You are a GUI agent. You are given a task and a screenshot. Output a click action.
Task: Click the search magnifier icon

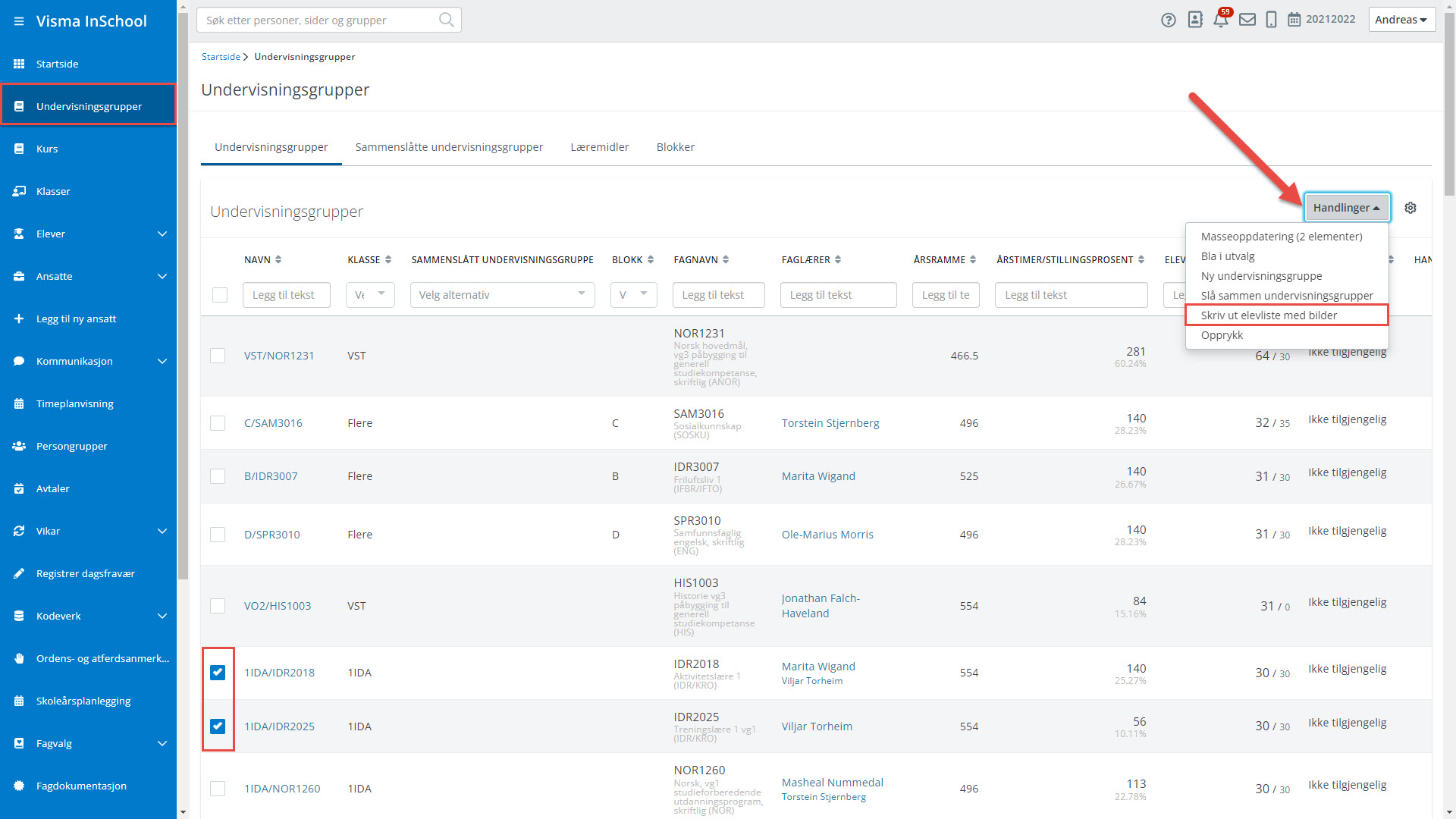[x=446, y=20]
